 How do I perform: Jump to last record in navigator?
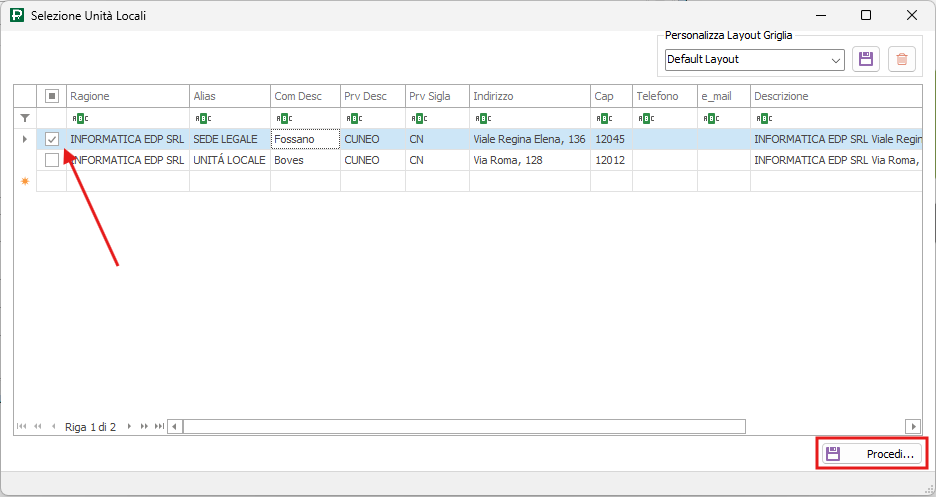tap(159, 427)
